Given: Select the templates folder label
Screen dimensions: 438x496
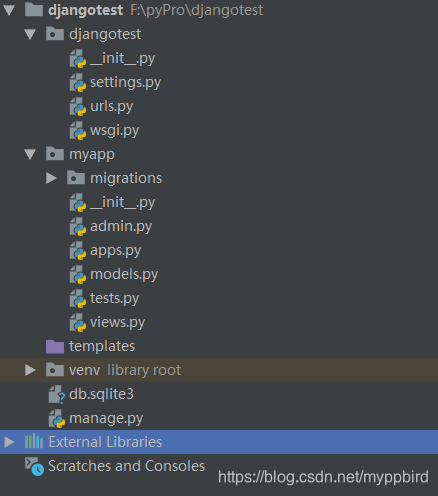Looking at the screenshot, I should tap(102, 347).
